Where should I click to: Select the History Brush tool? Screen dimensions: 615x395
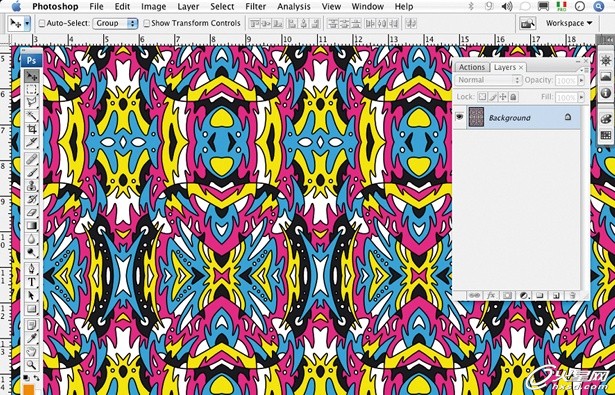click(31, 199)
